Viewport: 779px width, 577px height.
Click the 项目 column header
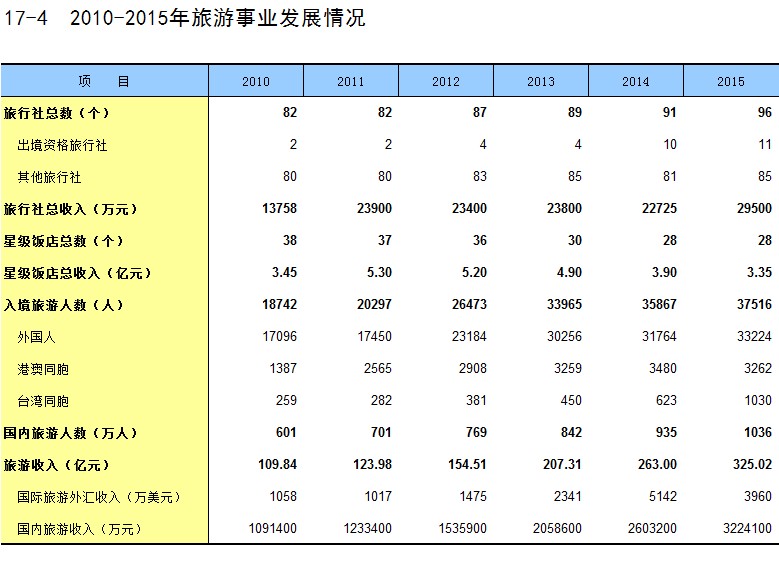coord(104,81)
